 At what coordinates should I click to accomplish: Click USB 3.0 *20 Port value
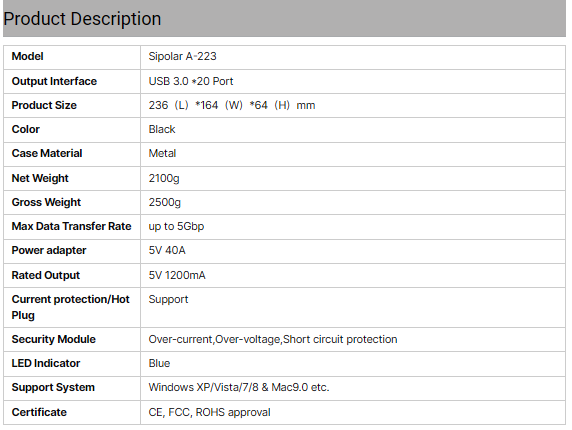(191, 81)
